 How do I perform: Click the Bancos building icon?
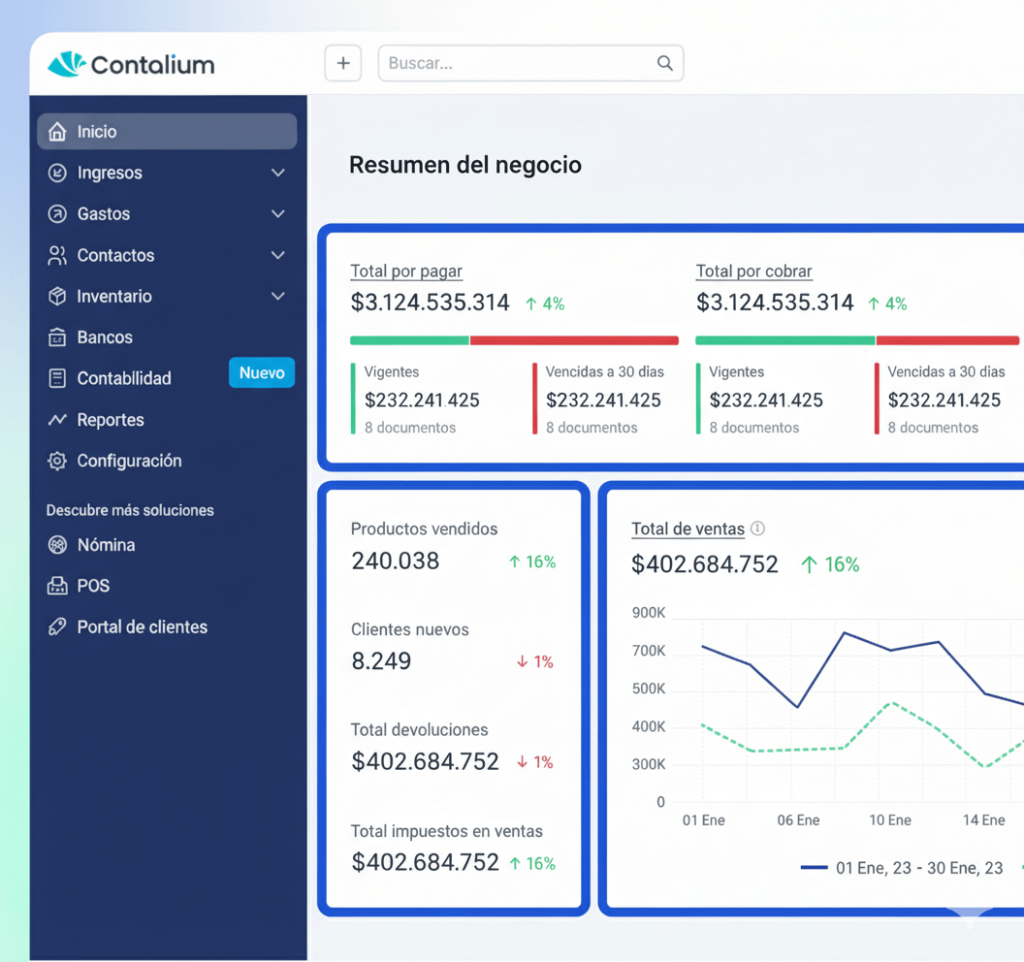57,338
